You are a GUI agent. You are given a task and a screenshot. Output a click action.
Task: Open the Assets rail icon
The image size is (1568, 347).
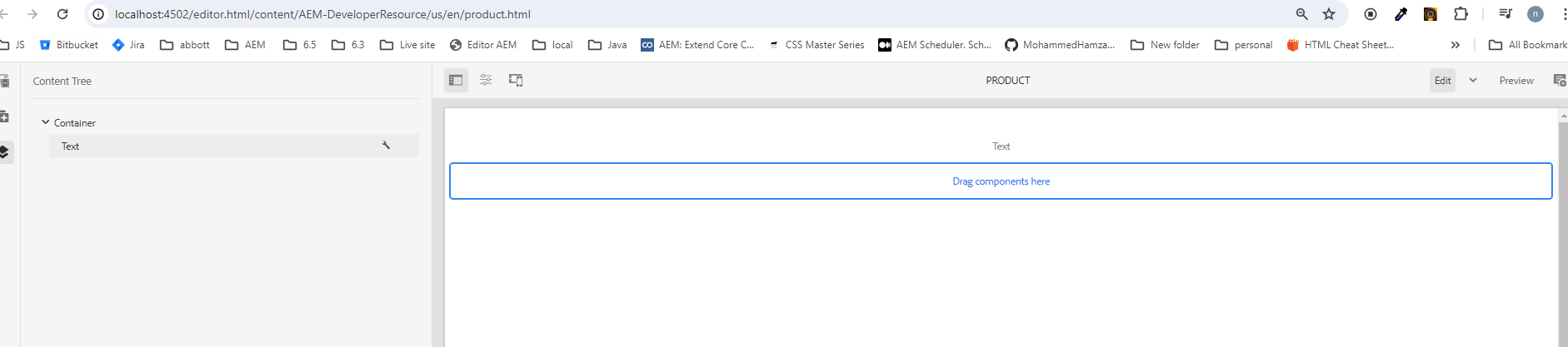[5, 82]
